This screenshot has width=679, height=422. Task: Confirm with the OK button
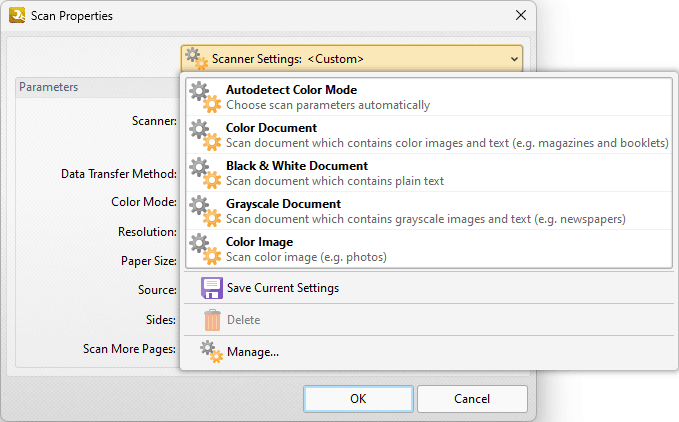(358, 399)
